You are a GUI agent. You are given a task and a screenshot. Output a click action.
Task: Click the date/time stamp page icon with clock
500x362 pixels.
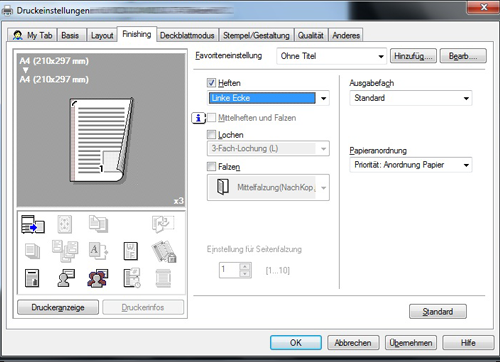[132, 278]
